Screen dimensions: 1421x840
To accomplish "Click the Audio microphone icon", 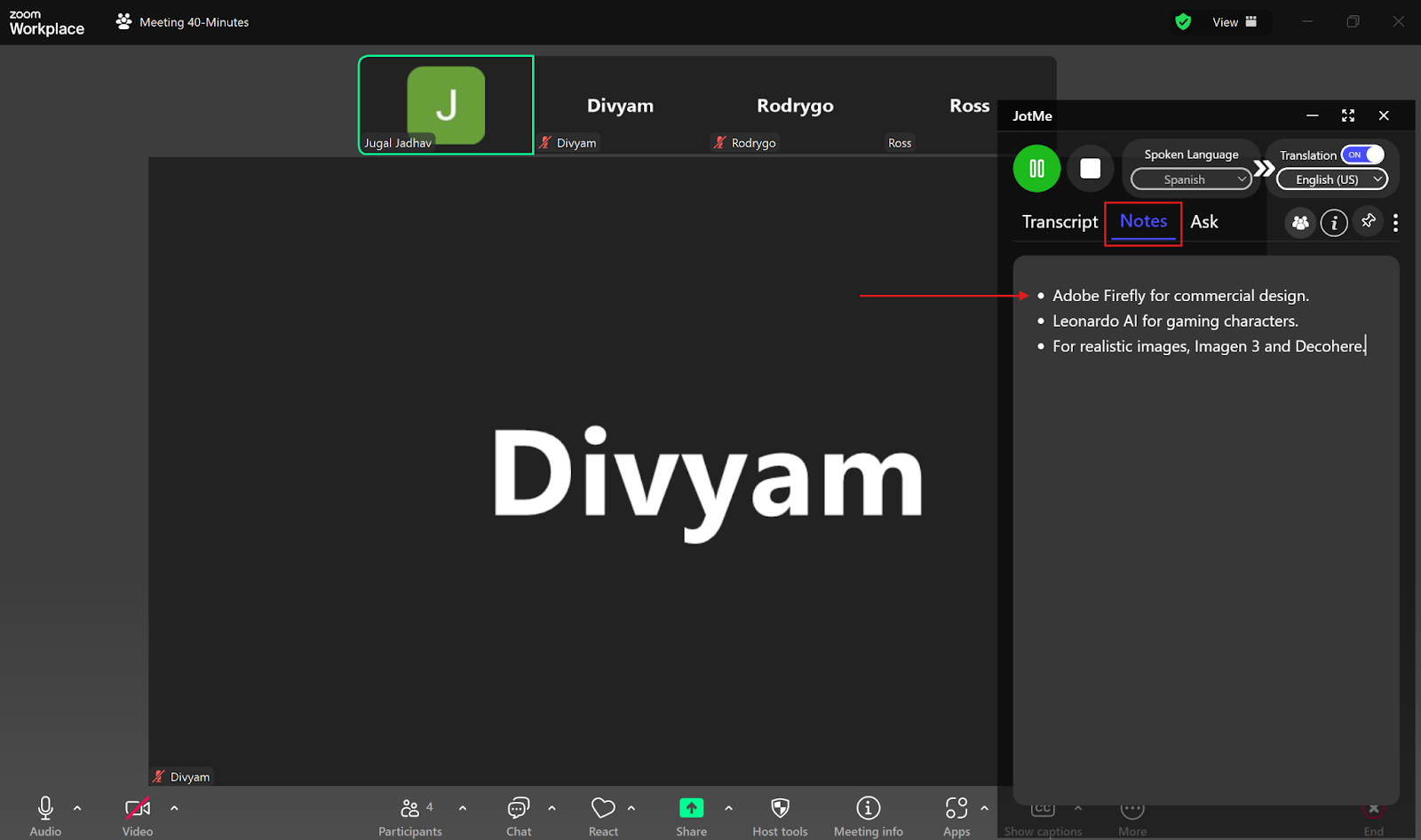I will click(45, 808).
